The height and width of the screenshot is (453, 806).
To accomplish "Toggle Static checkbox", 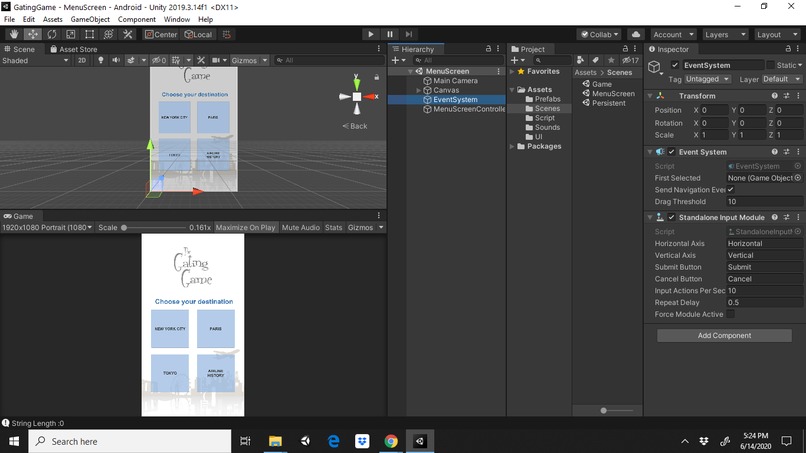I will [770, 65].
